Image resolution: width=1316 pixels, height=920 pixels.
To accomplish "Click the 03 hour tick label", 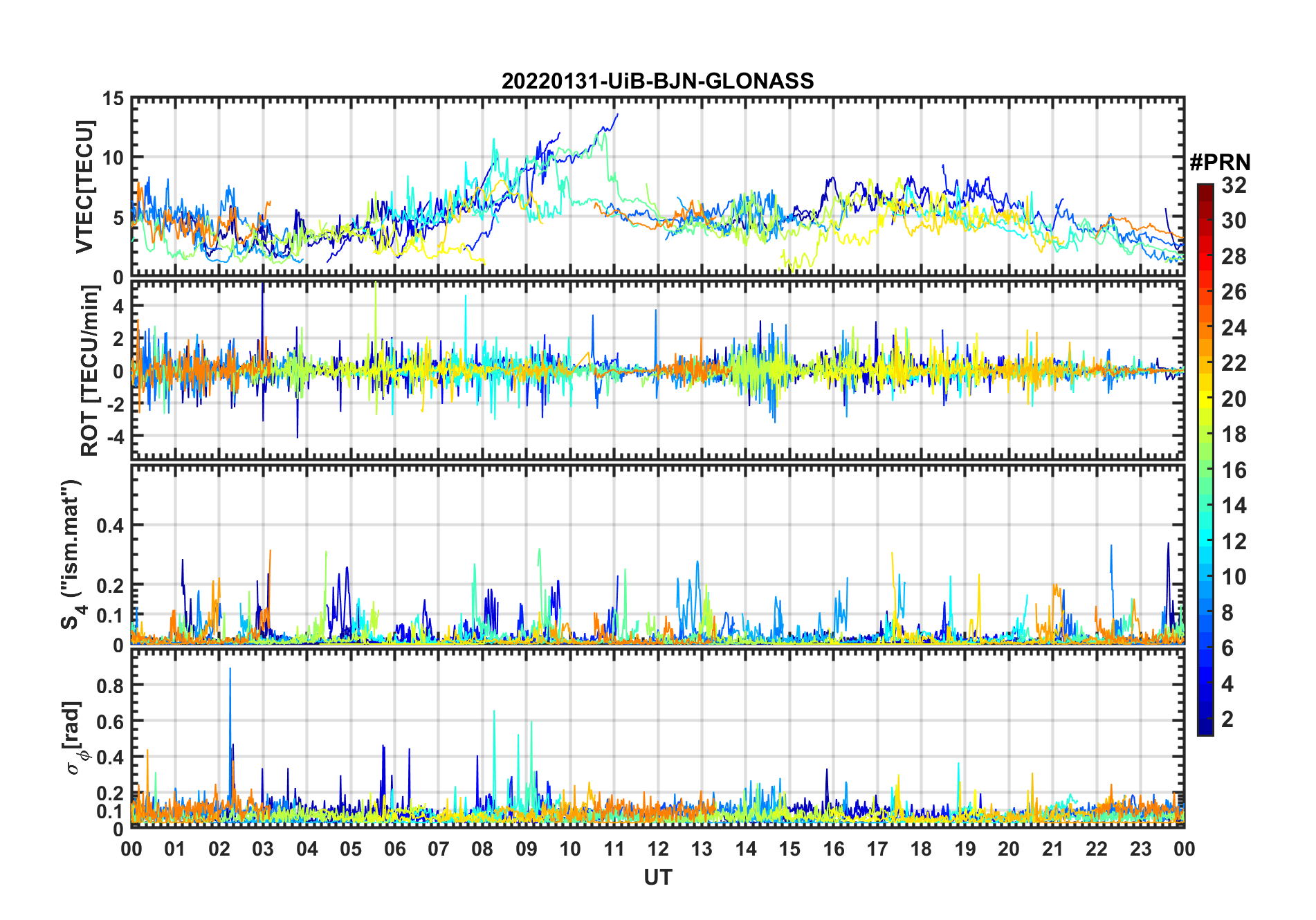I will pyautogui.click(x=263, y=849).
